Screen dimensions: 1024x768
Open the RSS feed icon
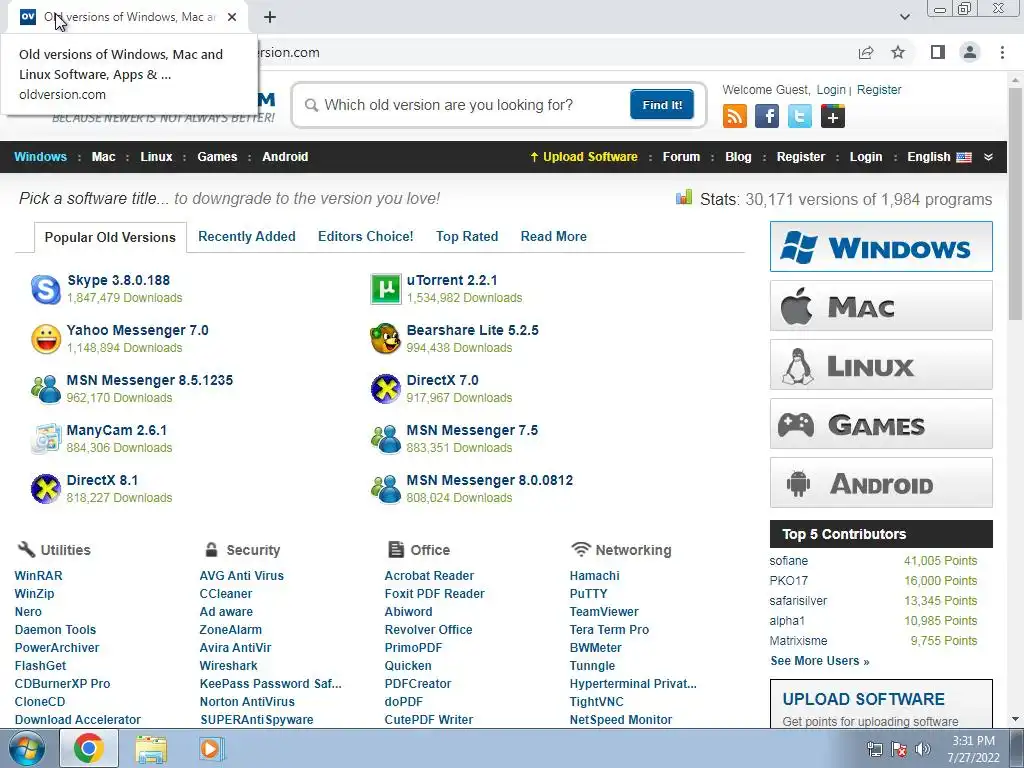click(x=735, y=117)
